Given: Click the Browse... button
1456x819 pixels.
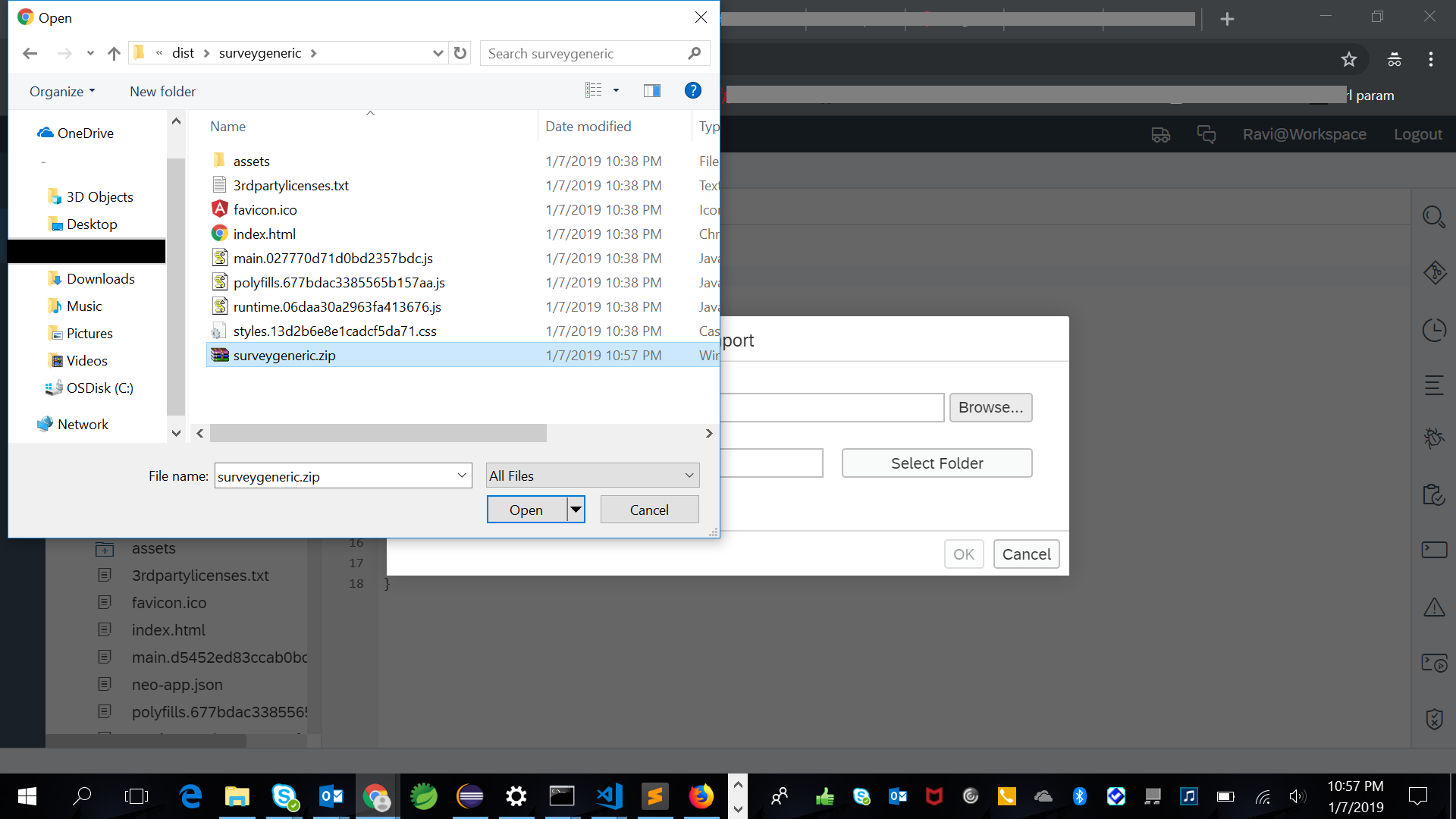Looking at the screenshot, I should tap(990, 407).
